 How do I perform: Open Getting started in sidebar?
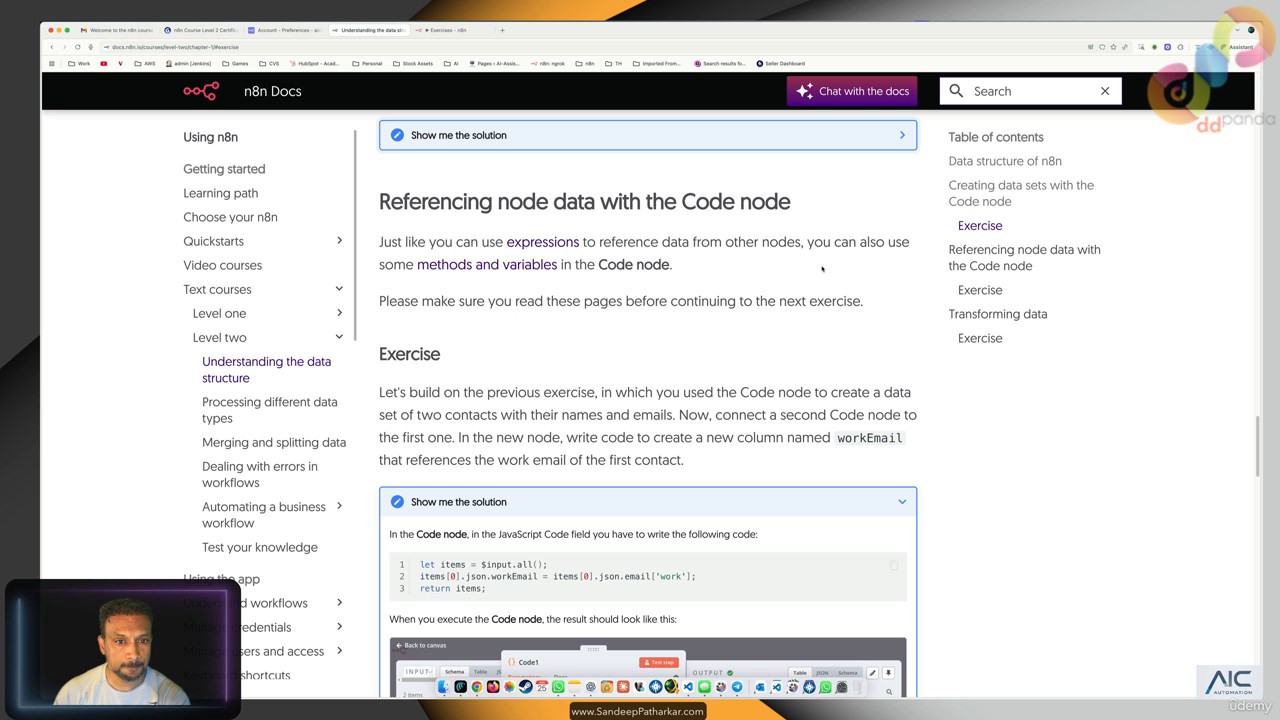tap(224, 169)
